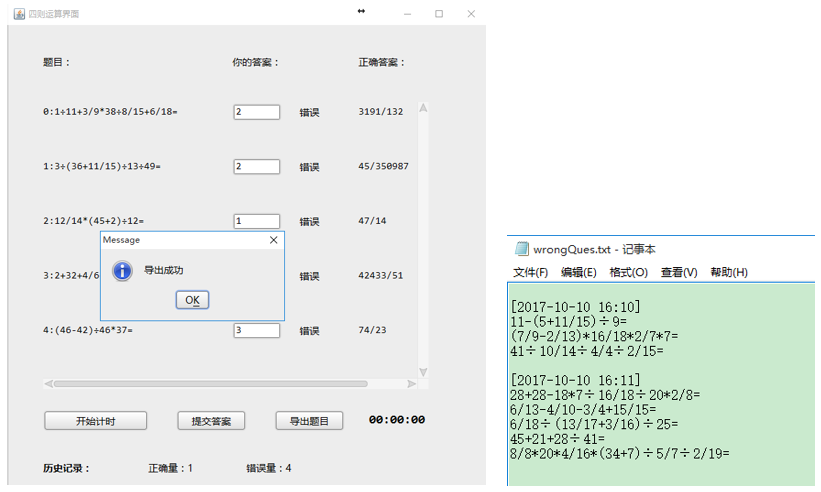
Task: Close the 四则运算界面 window
Action: point(471,14)
